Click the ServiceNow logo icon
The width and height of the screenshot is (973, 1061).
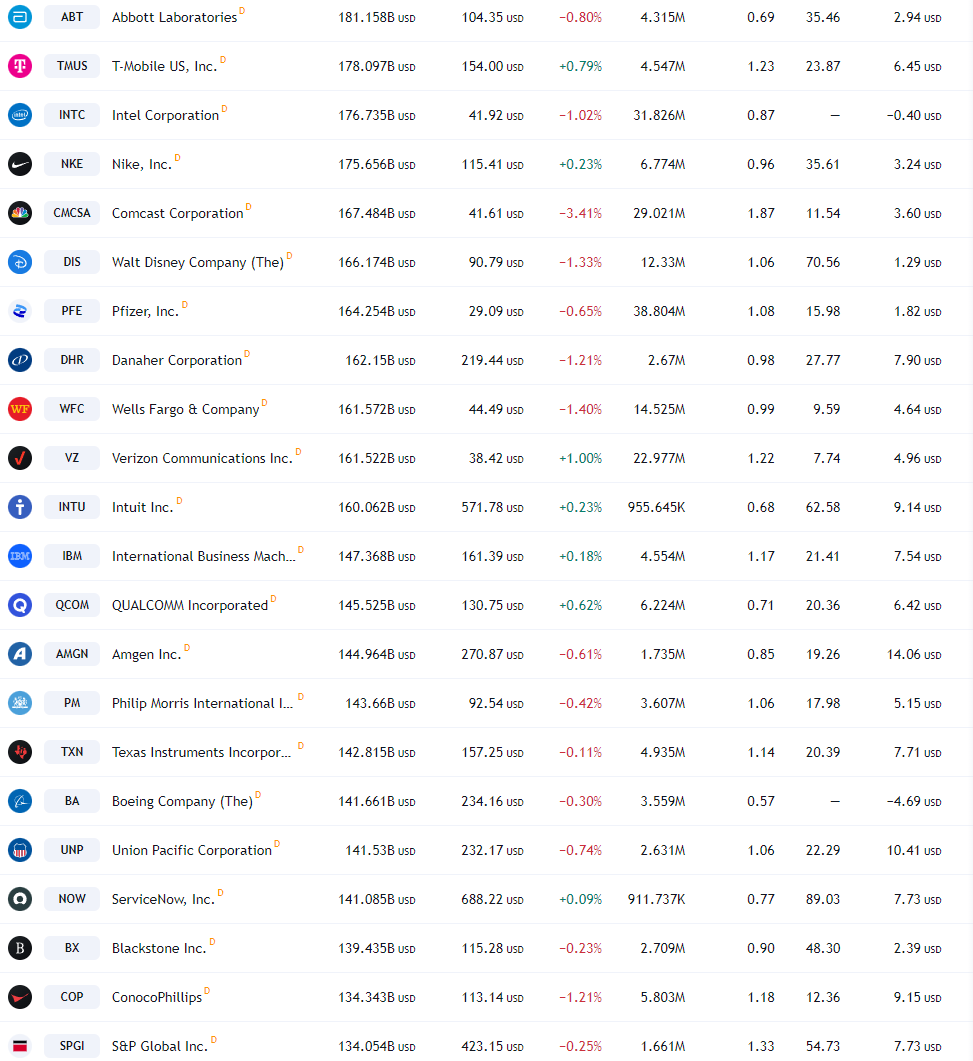(x=20, y=899)
